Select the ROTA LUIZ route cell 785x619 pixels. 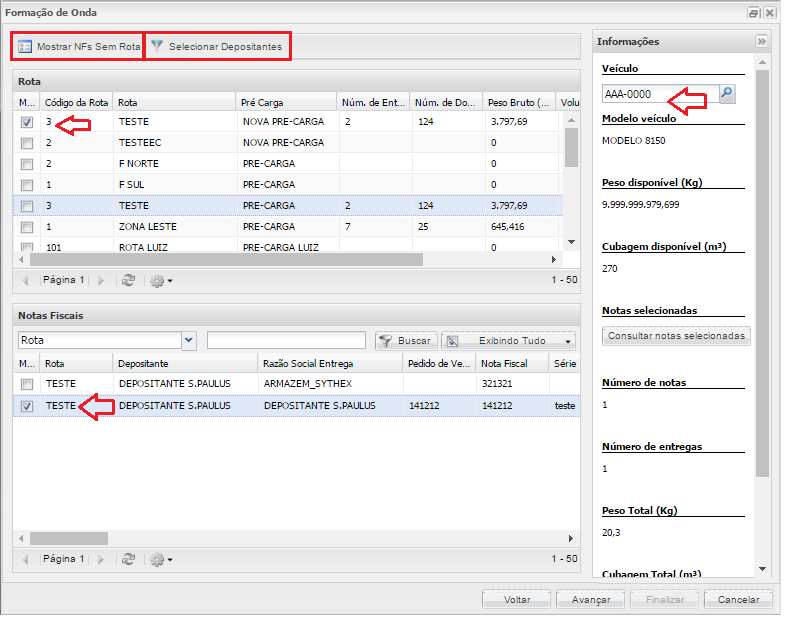pos(176,247)
